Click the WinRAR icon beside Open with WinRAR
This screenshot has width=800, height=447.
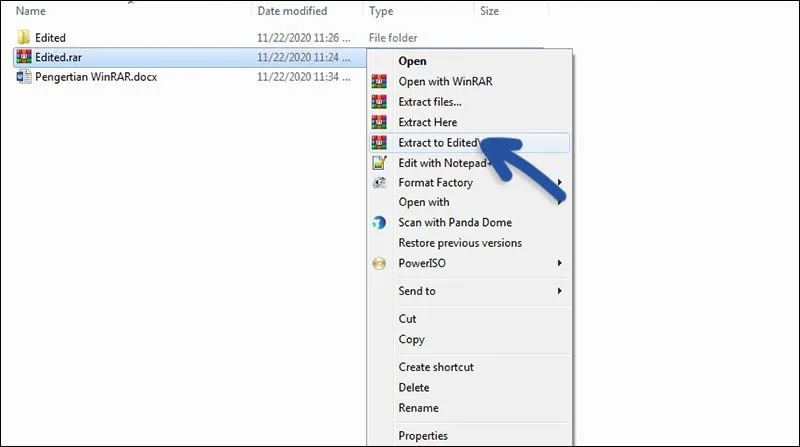[379, 81]
